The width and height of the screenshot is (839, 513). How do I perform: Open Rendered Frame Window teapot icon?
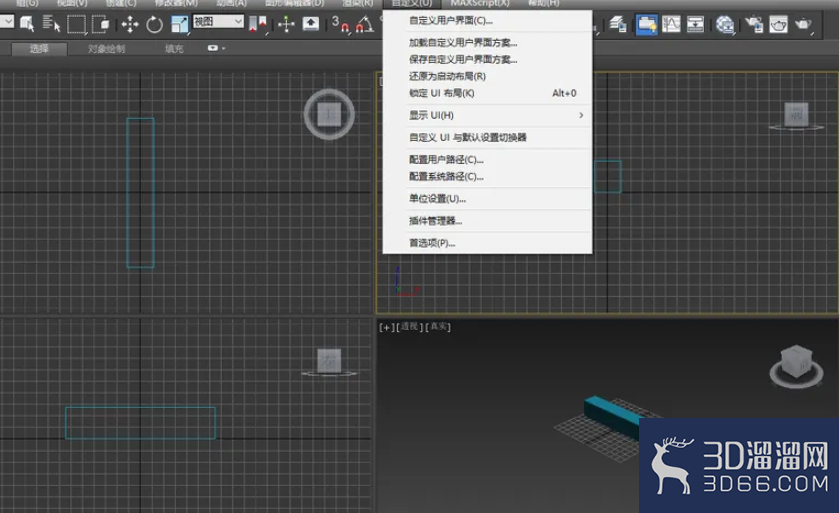(x=779, y=24)
